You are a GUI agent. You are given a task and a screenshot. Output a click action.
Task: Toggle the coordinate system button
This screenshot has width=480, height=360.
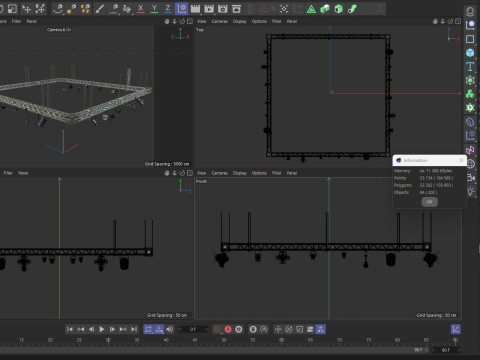click(x=181, y=9)
